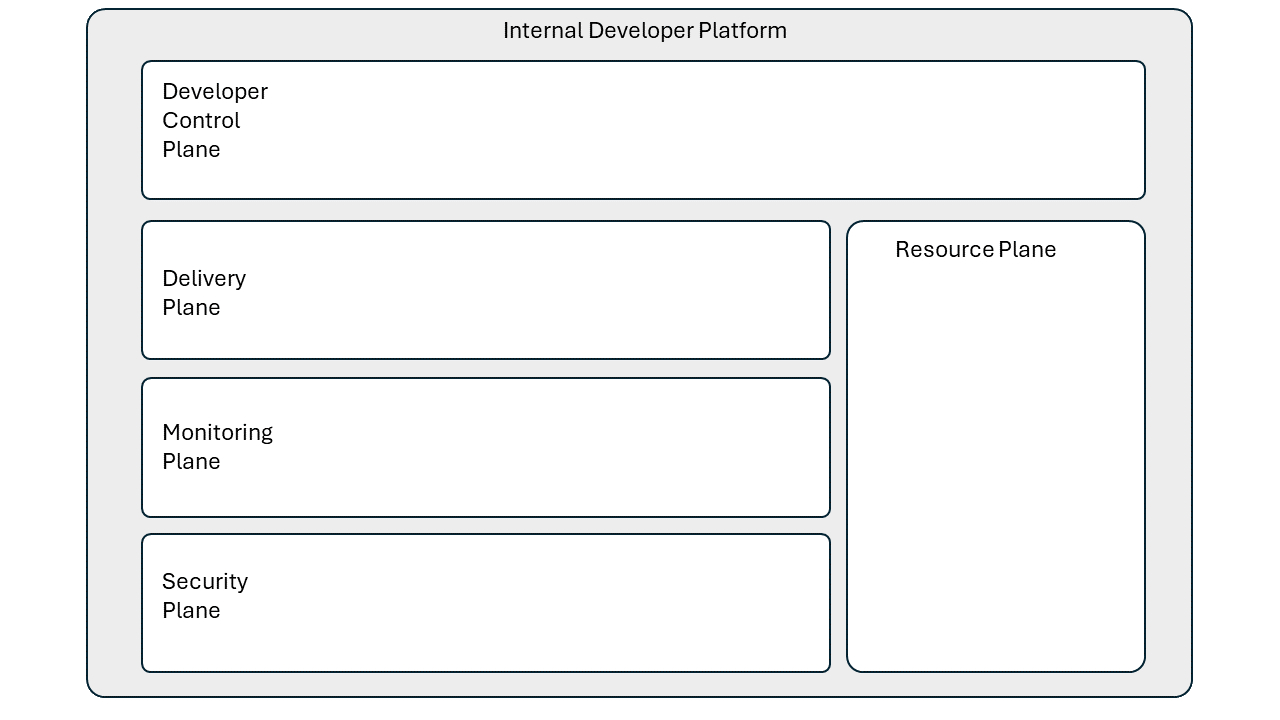Click the word "Platform" in the title

coord(742,31)
